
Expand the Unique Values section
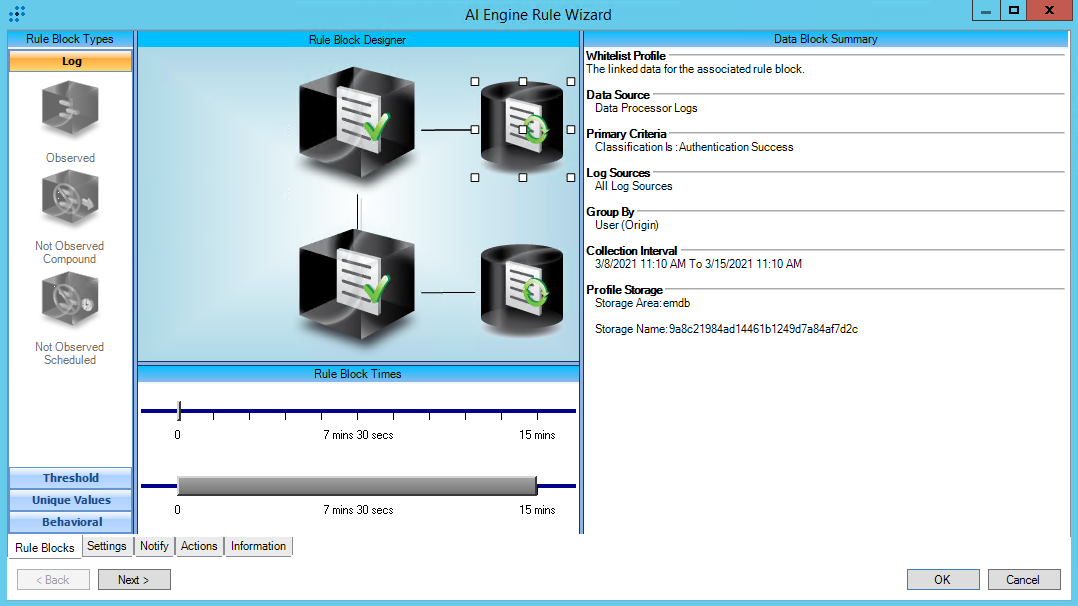pyautogui.click(x=70, y=500)
